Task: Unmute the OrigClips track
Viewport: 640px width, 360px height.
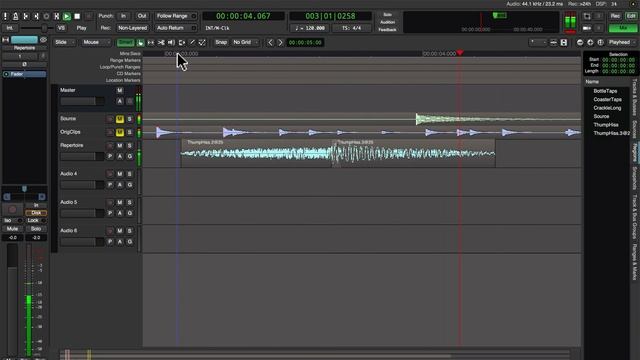Action: (x=120, y=132)
